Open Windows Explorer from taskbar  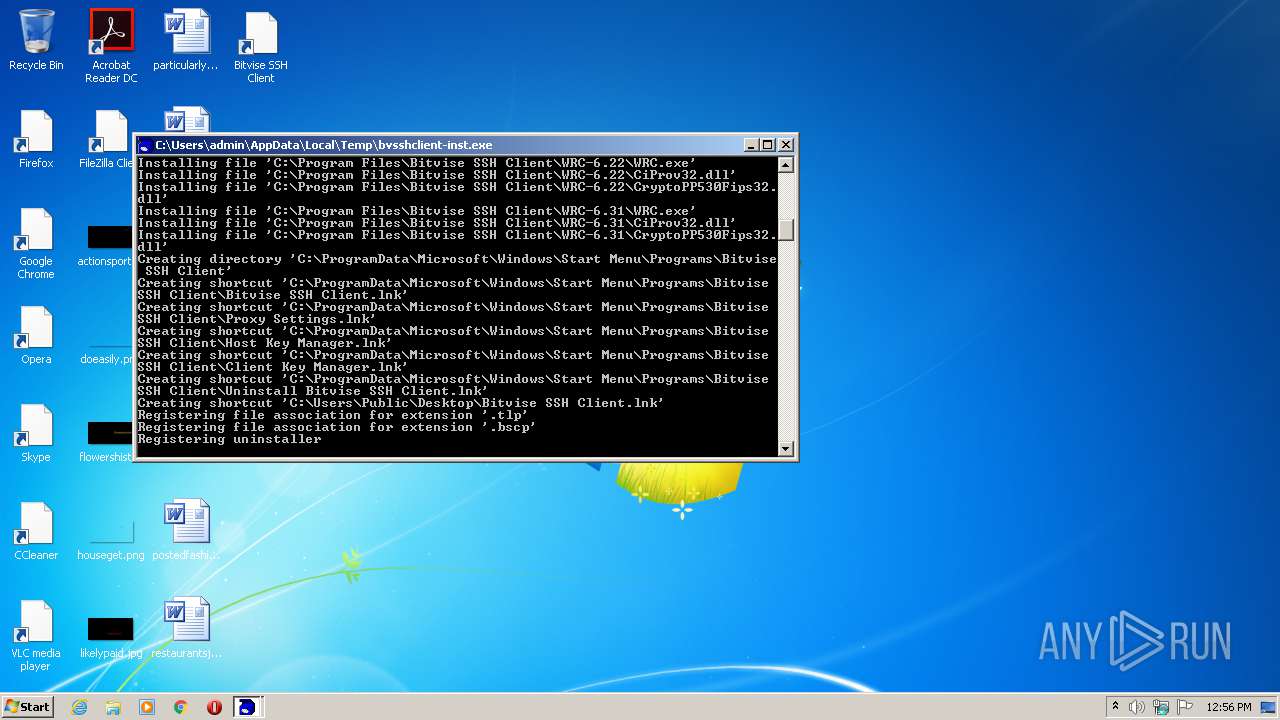click(113, 707)
